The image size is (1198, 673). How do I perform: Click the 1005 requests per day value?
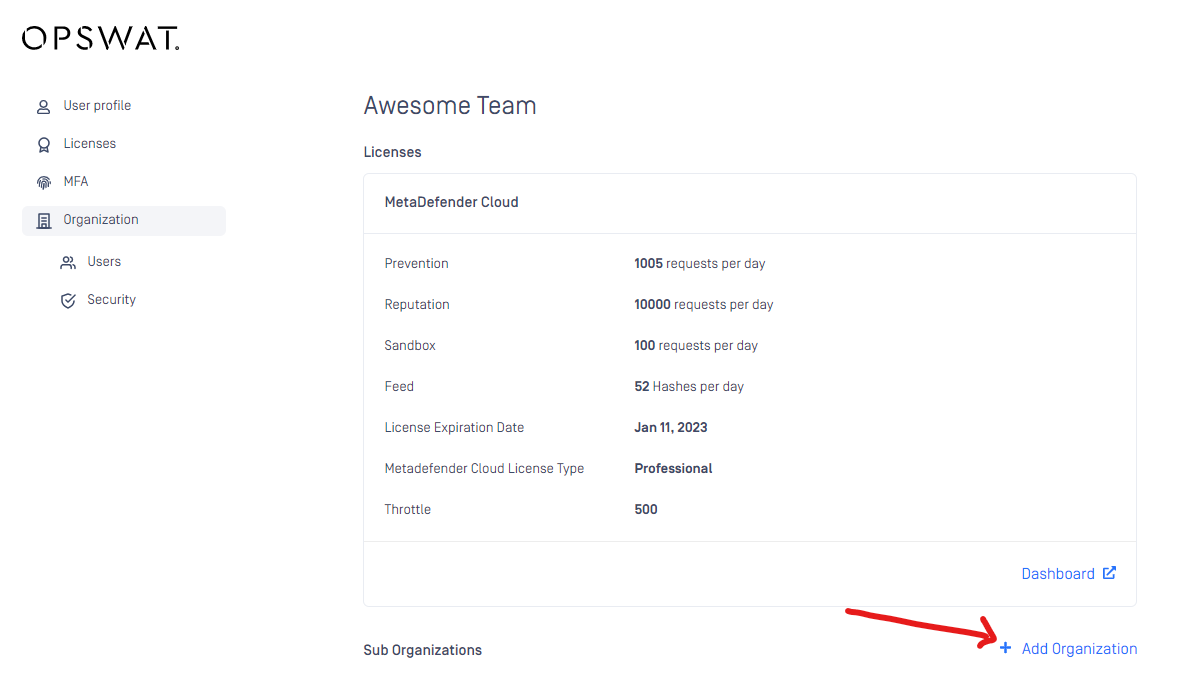pyautogui.click(x=700, y=264)
